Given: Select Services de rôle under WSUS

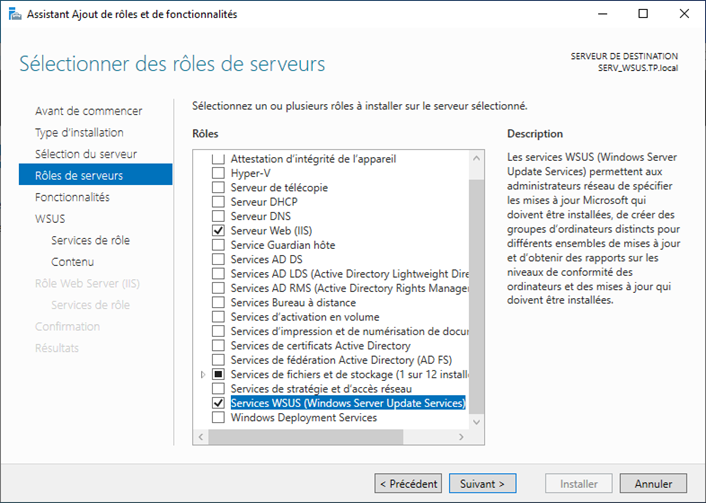Looking at the screenshot, I should [91, 240].
